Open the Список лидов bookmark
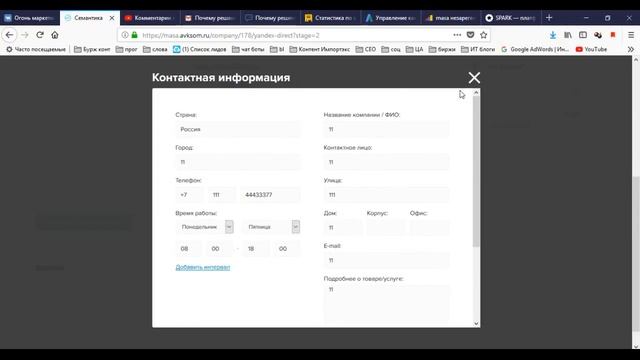 point(199,49)
